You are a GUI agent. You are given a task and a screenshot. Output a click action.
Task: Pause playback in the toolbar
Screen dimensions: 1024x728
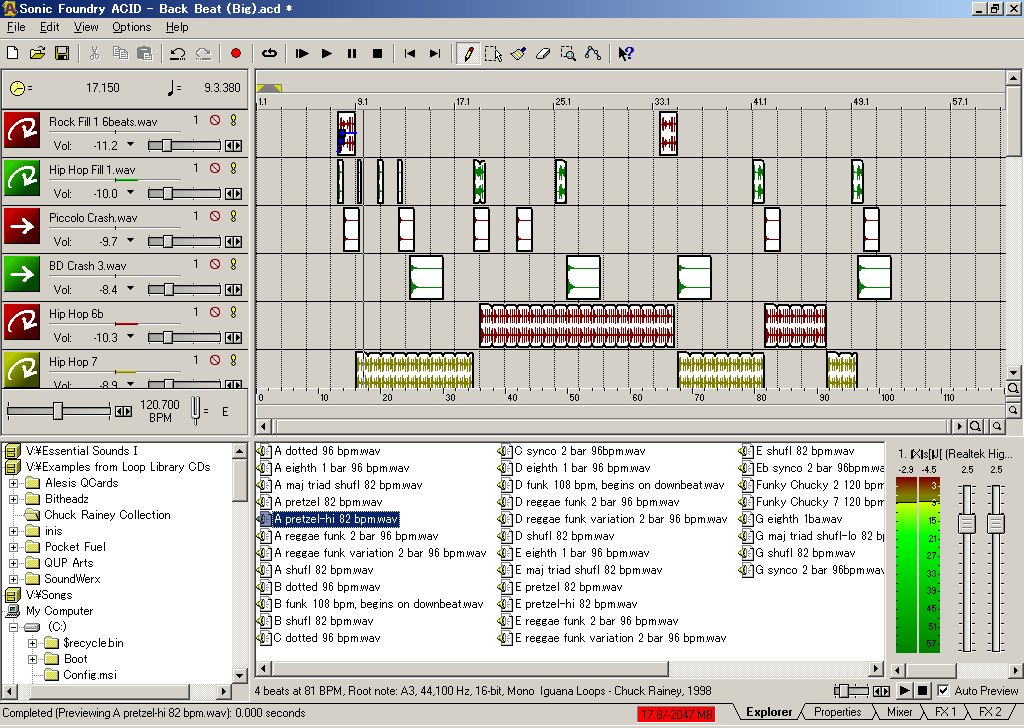[x=352, y=54]
